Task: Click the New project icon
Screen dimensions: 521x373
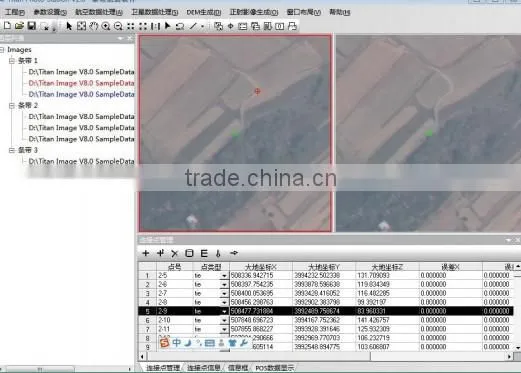Action: click(7, 26)
